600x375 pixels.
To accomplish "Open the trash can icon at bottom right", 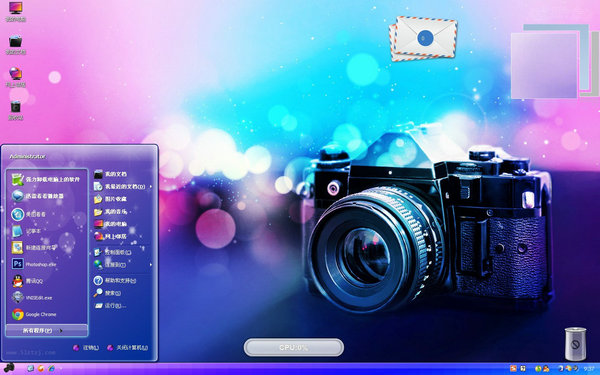I will click(x=575, y=344).
